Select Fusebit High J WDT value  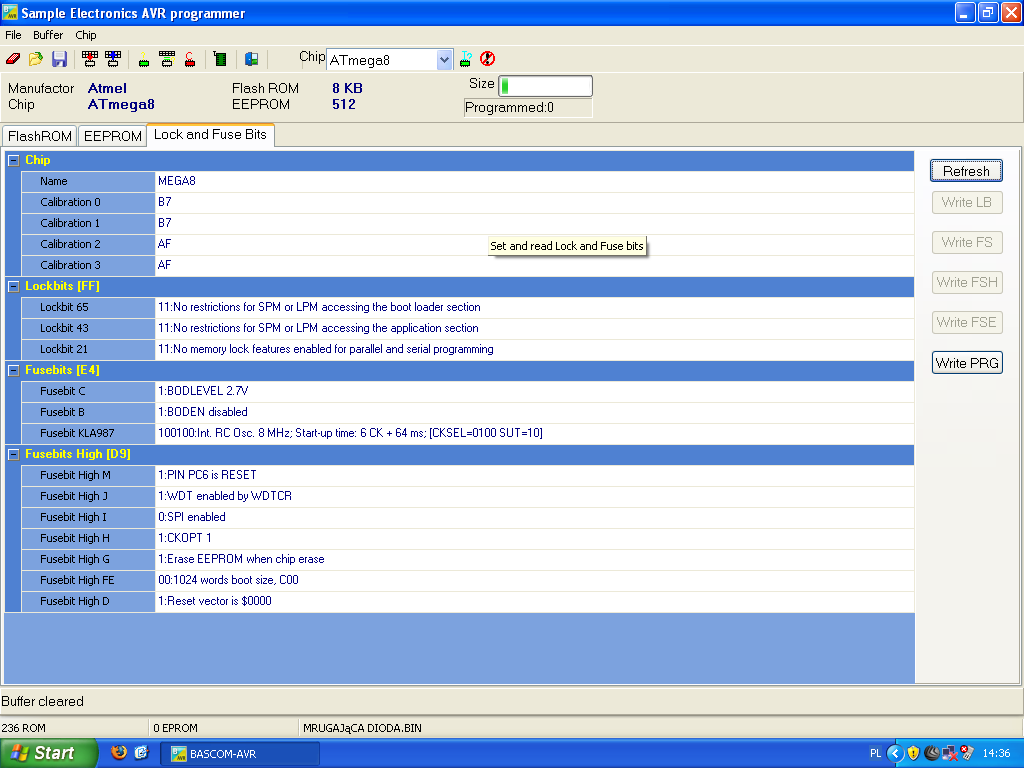click(534, 496)
